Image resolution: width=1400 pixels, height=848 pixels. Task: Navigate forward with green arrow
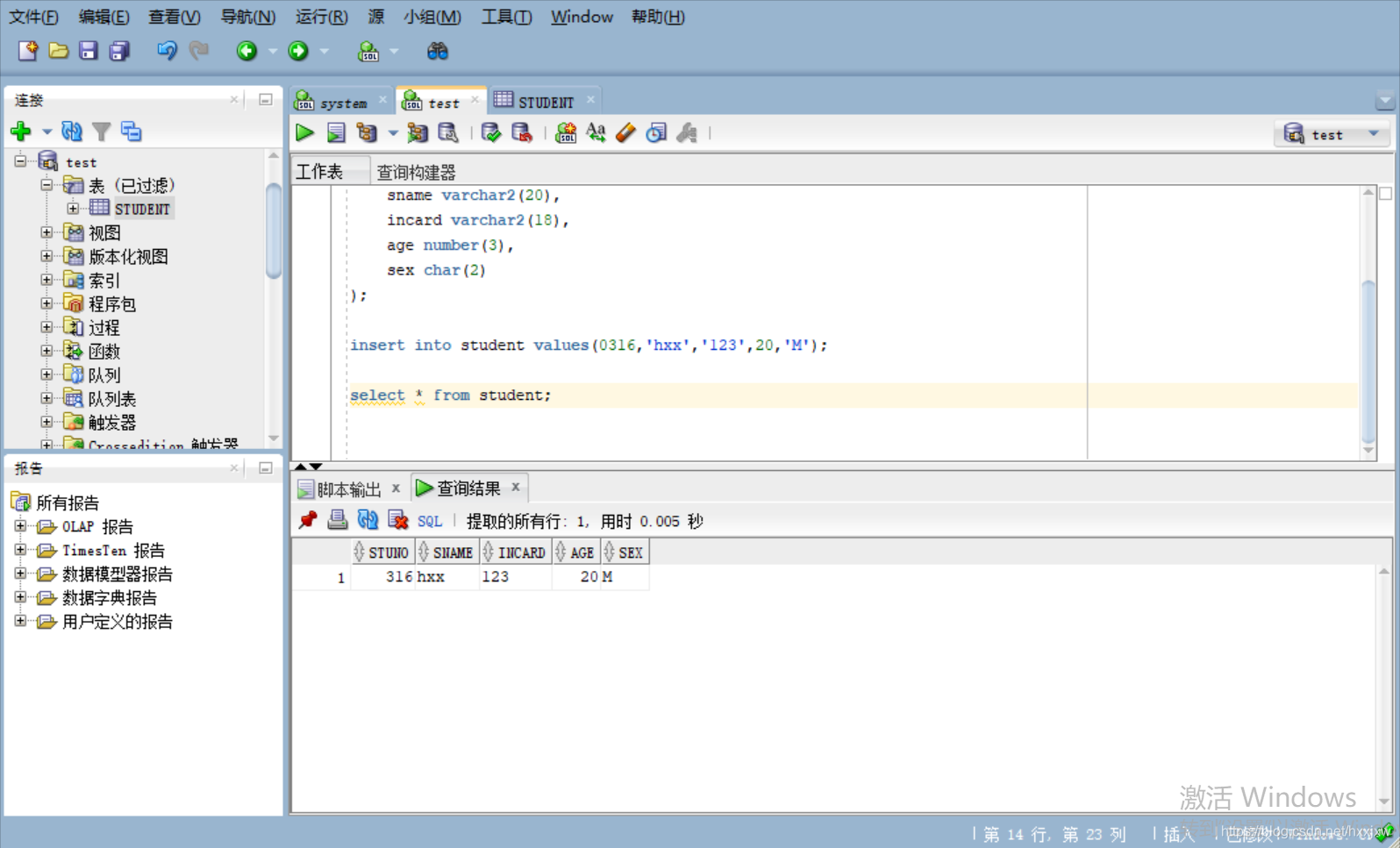tap(298, 51)
